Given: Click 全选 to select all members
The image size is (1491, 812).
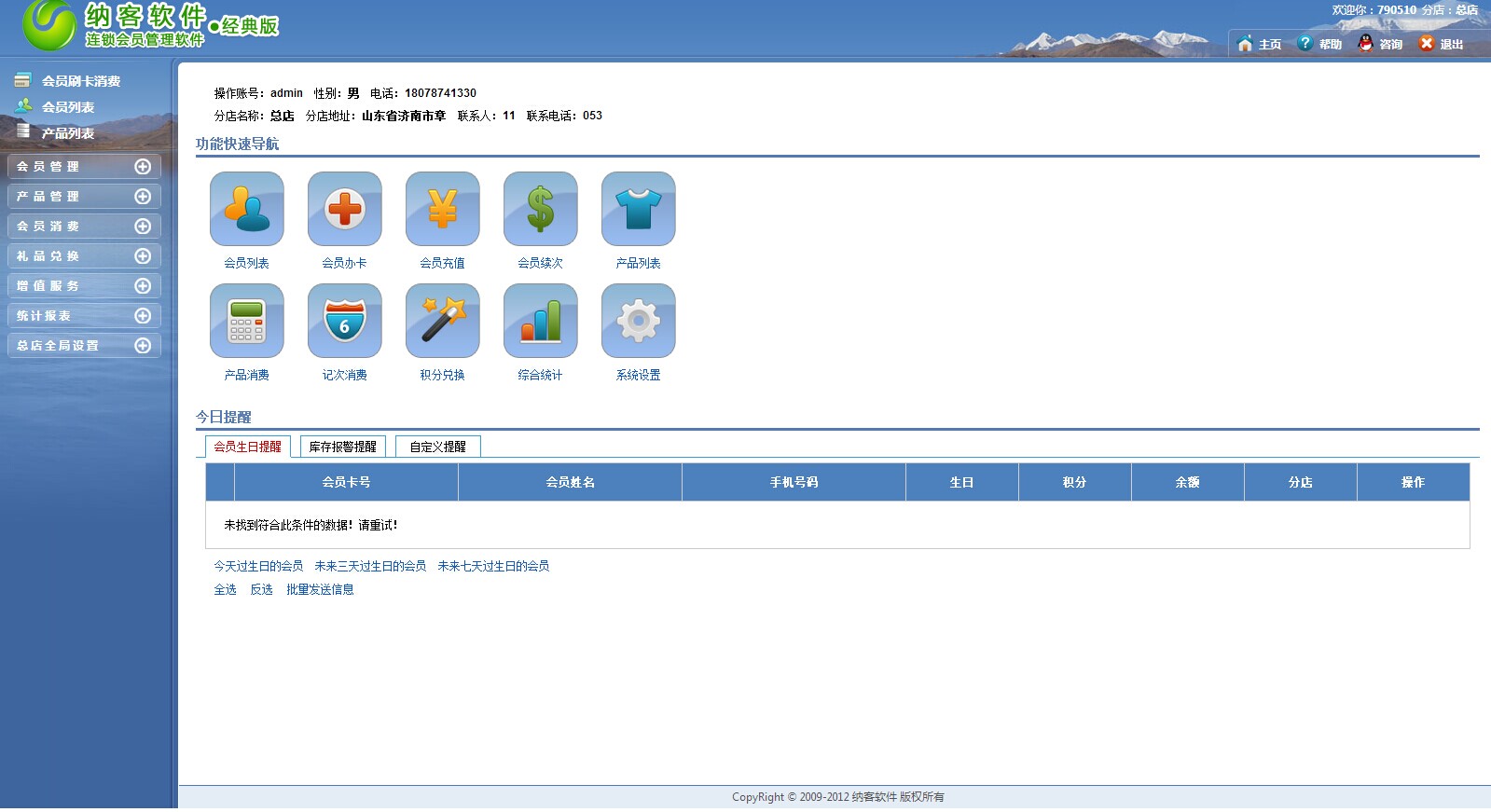Looking at the screenshot, I should (x=225, y=590).
